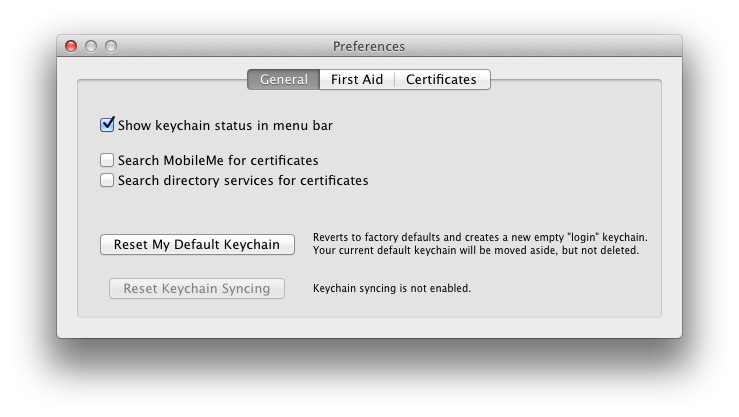This screenshot has height=417, width=739.
Task: Click the 'Reverts to factory defaults' description line
Action: coord(480,237)
